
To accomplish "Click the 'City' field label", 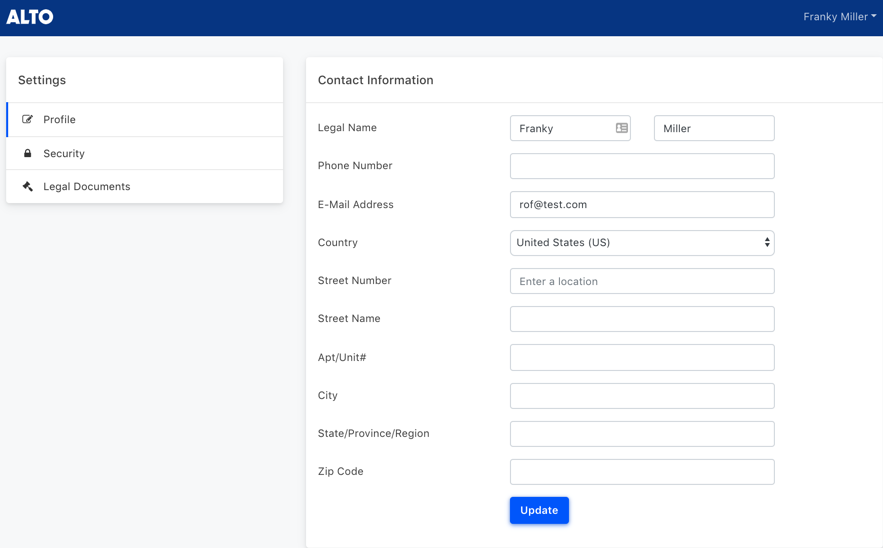I will click(x=327, y=395).
